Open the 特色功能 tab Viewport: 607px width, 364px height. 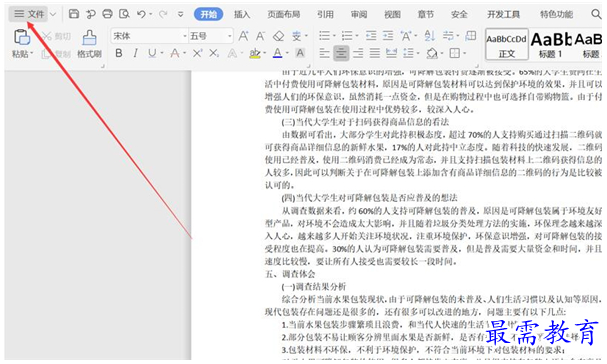tap(556, 14)
